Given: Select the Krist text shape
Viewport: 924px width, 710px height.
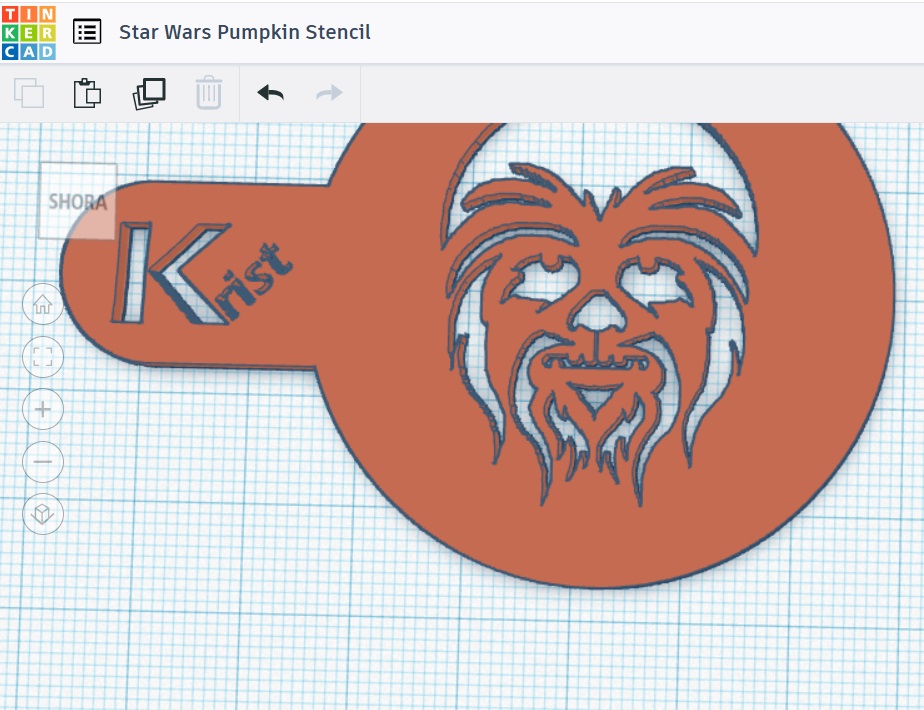Looking at the screenshot, I should (x=202, y=273).
